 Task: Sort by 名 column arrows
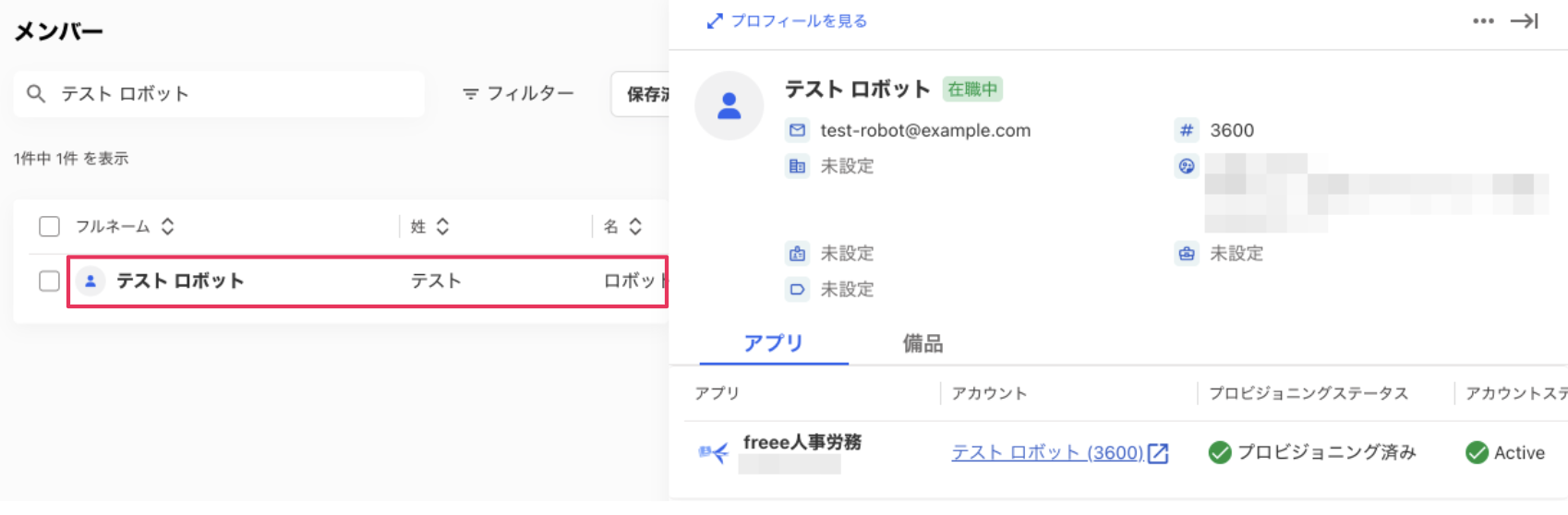(635, 226)
